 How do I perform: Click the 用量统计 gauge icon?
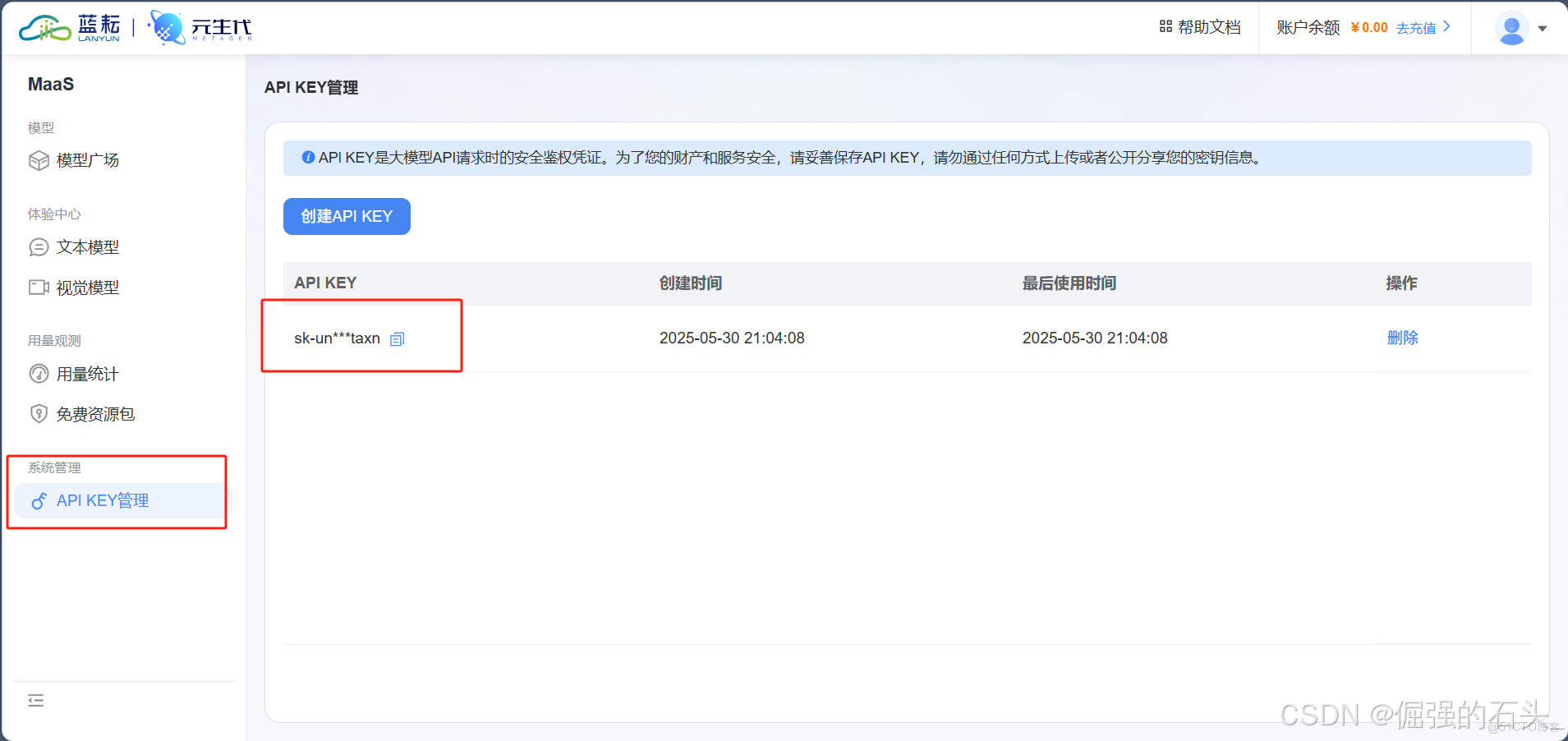tap(39, 374)
